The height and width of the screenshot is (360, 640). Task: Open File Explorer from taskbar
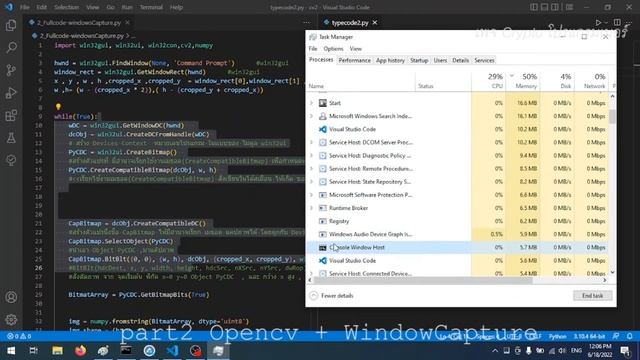tap(57, 351)
